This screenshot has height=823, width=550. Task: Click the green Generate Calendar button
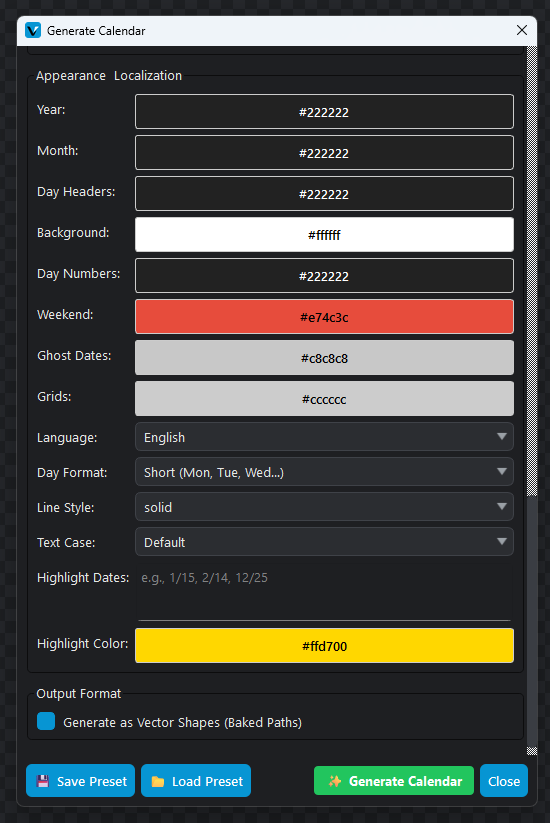(x=394, y=781)
